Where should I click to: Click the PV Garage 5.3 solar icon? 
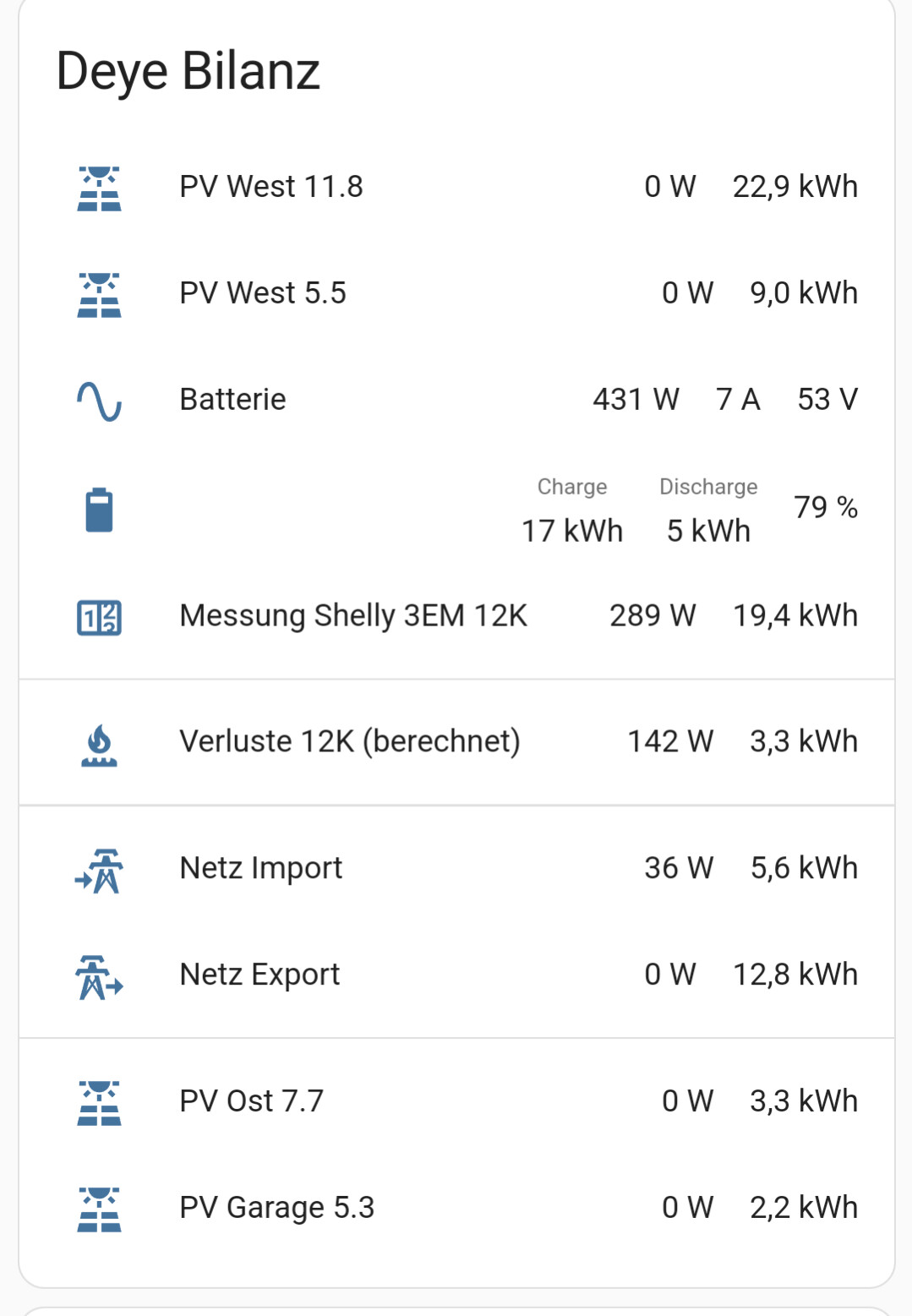point(99,1209)
